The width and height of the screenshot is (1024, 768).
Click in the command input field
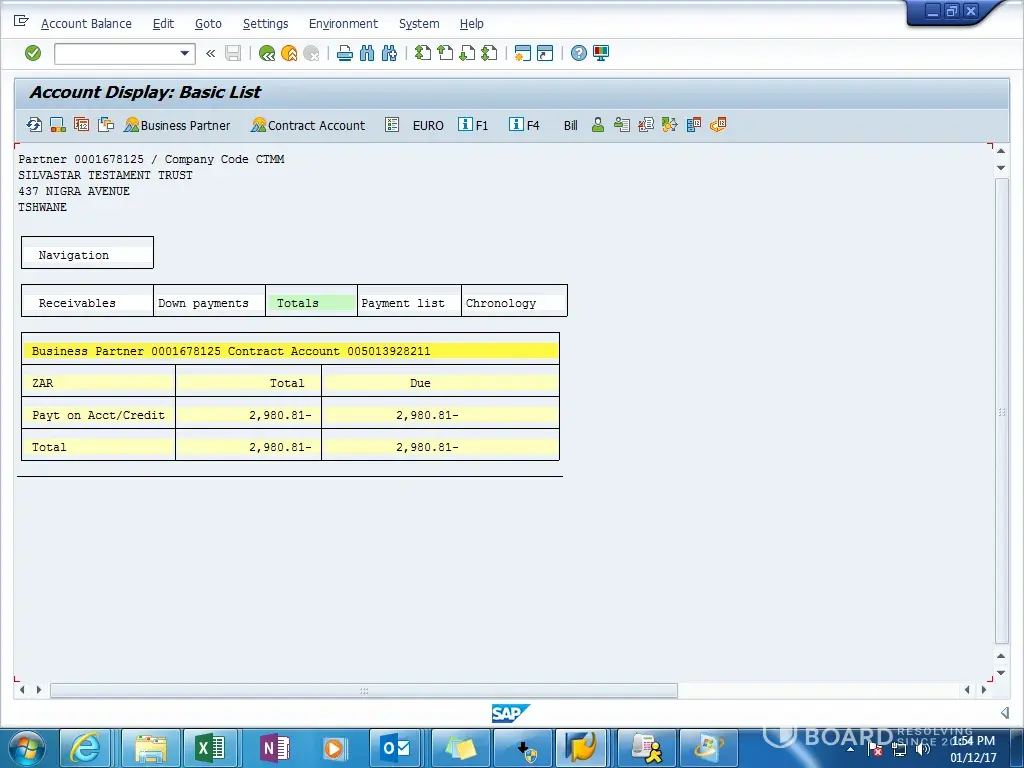[x=115, y=53]
